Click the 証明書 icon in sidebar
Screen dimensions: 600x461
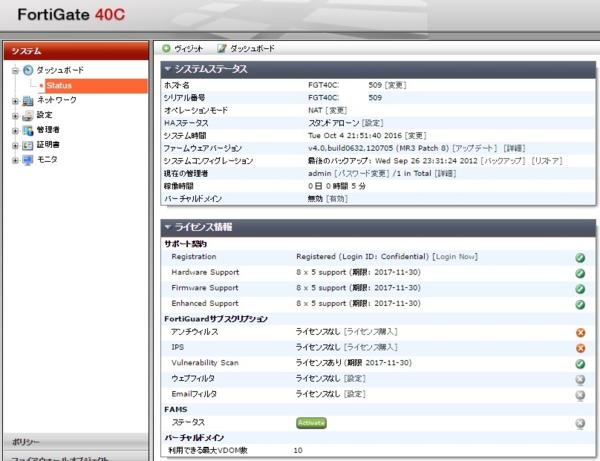pyautogui.click(x=28, y=145)
